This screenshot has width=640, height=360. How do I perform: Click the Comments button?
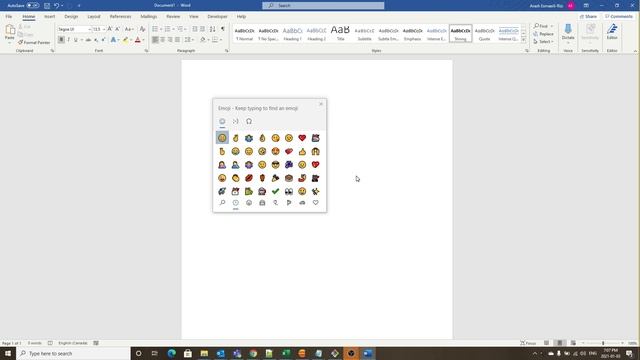(619, 17)
